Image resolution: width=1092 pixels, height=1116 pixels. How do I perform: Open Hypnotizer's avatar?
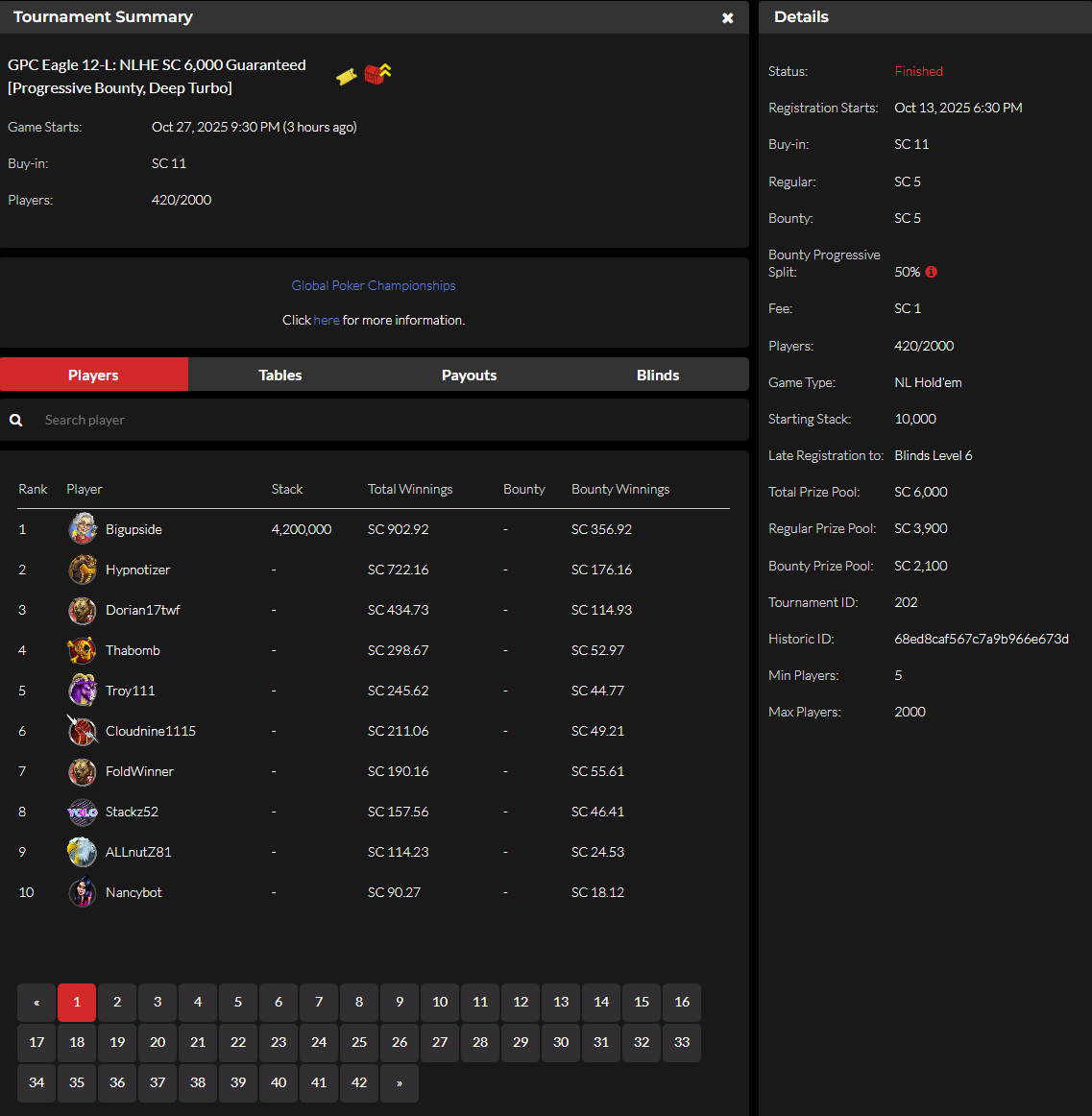(83, 570)
